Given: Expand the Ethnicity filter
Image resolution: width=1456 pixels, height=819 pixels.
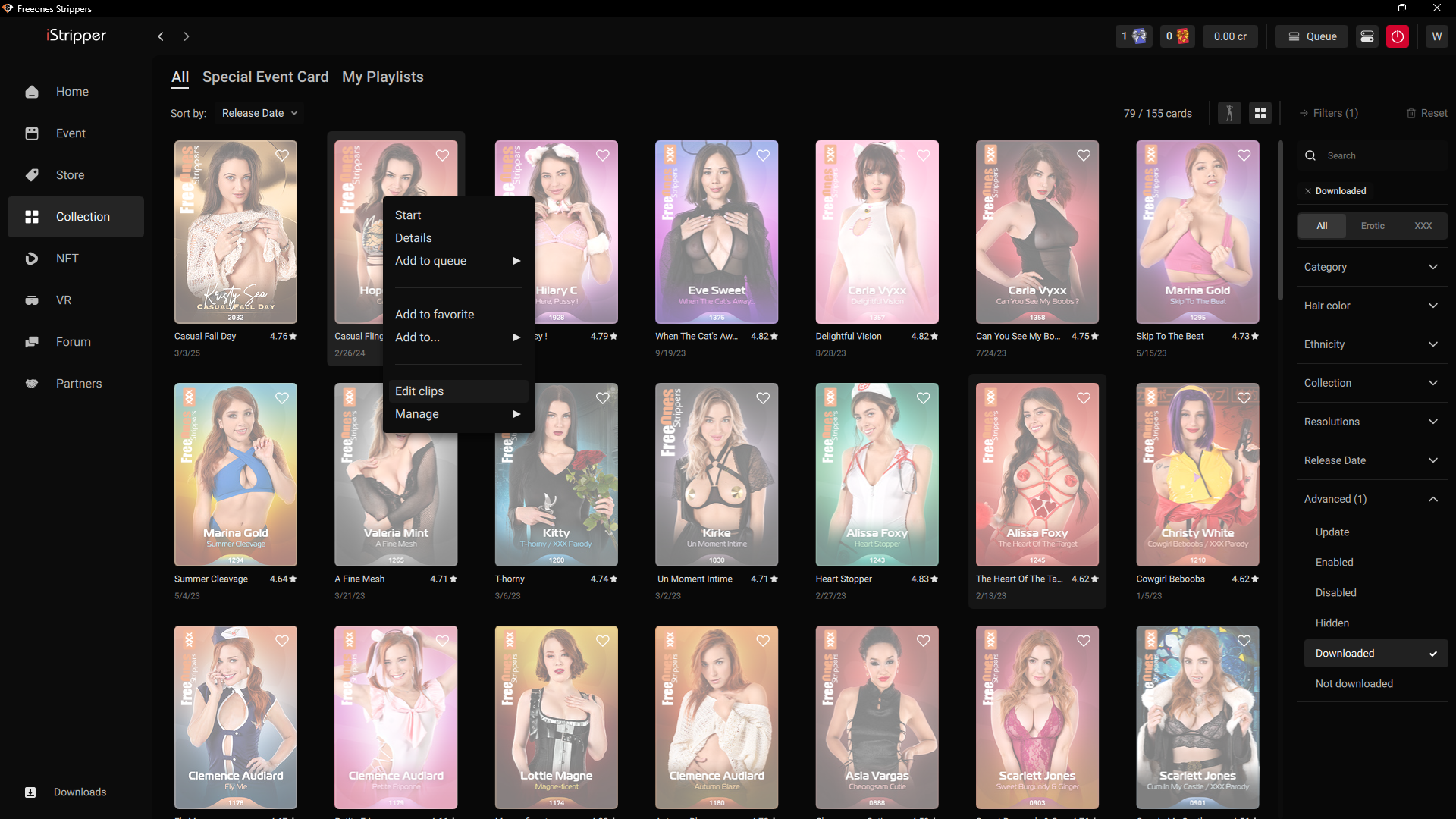Looking at the screenshot, I should [x=1372, y=344].
